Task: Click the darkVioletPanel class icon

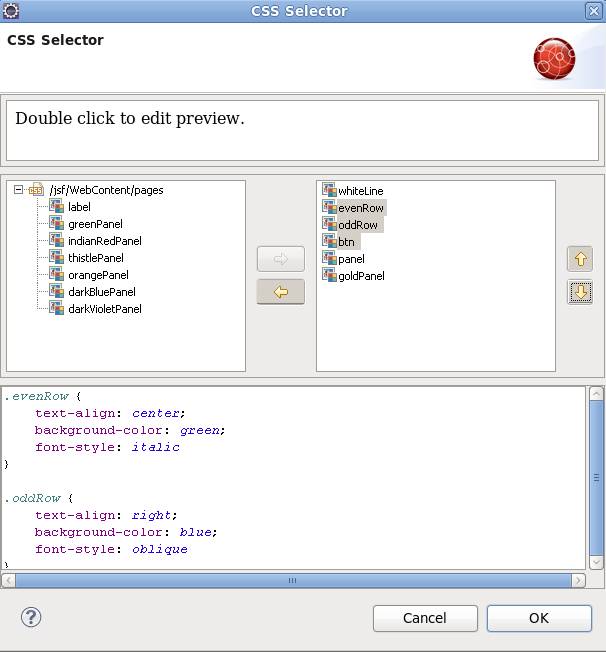Action: tap(56, 309)
